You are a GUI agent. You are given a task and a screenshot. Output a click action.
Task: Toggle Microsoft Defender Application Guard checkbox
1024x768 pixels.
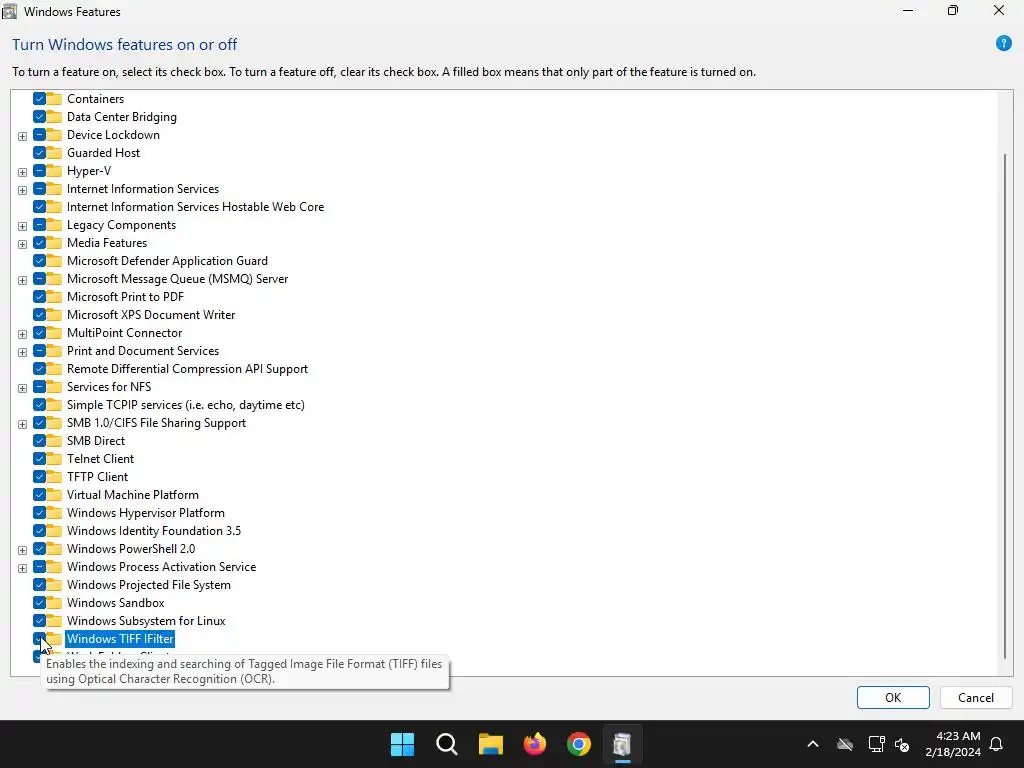(39, 261)
